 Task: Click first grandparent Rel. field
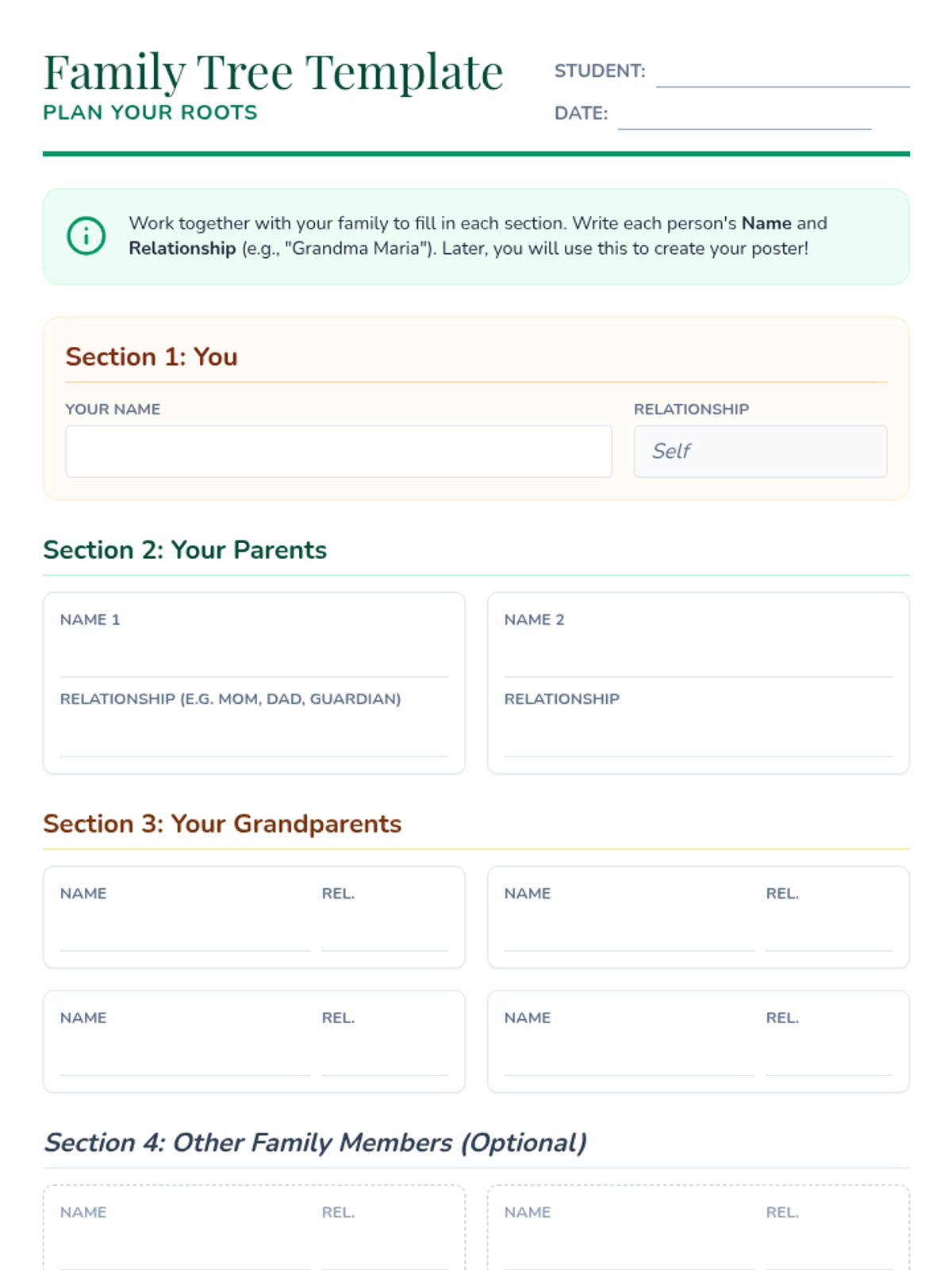point(385,932)
